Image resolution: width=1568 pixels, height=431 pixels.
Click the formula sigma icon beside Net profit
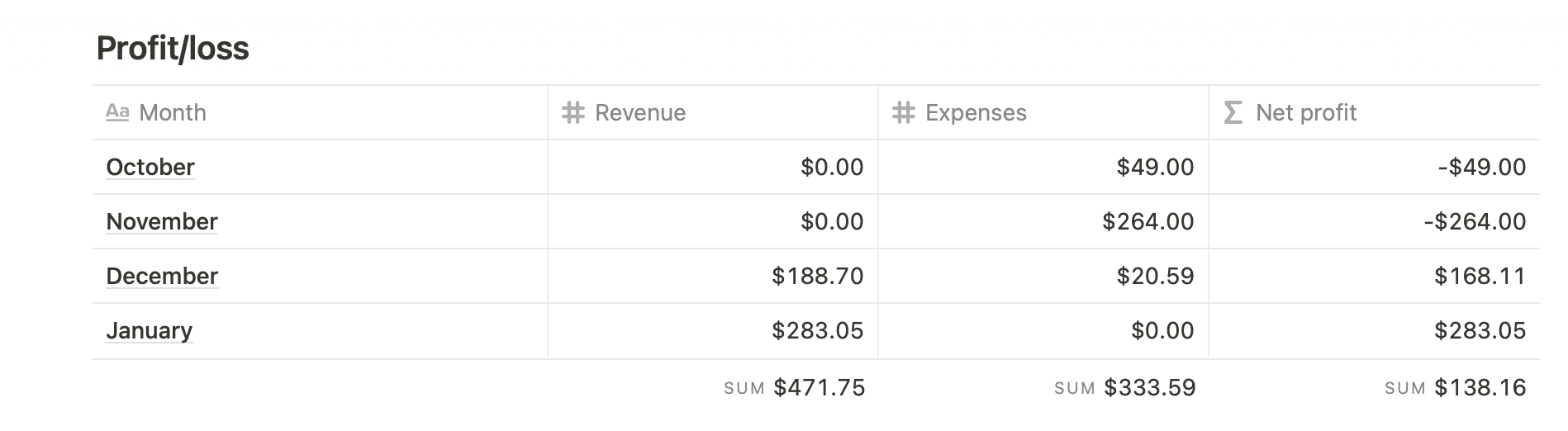click(x=1233, y=112)
